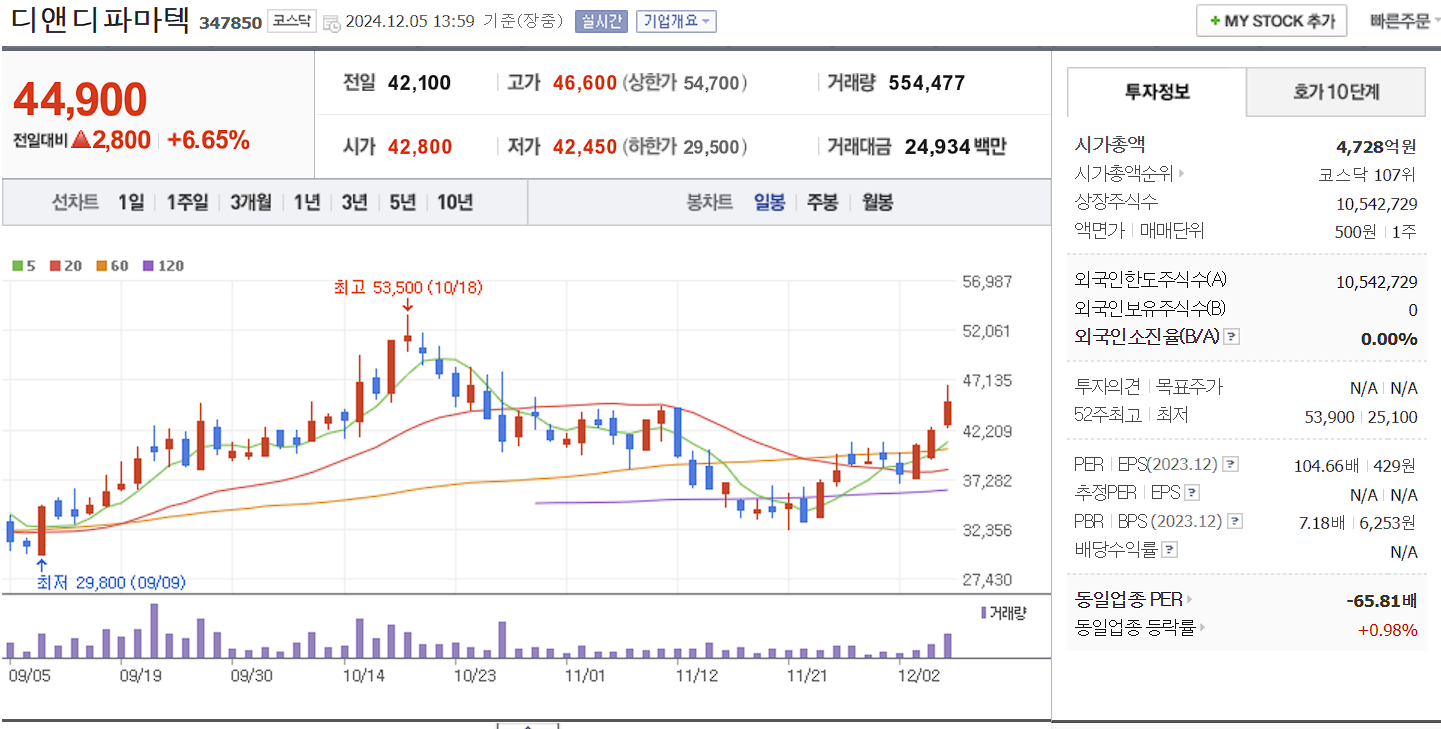Select the 5년 line chart period
The width and height of the screenshot is (1441, 729).
[x=402, y=202]
